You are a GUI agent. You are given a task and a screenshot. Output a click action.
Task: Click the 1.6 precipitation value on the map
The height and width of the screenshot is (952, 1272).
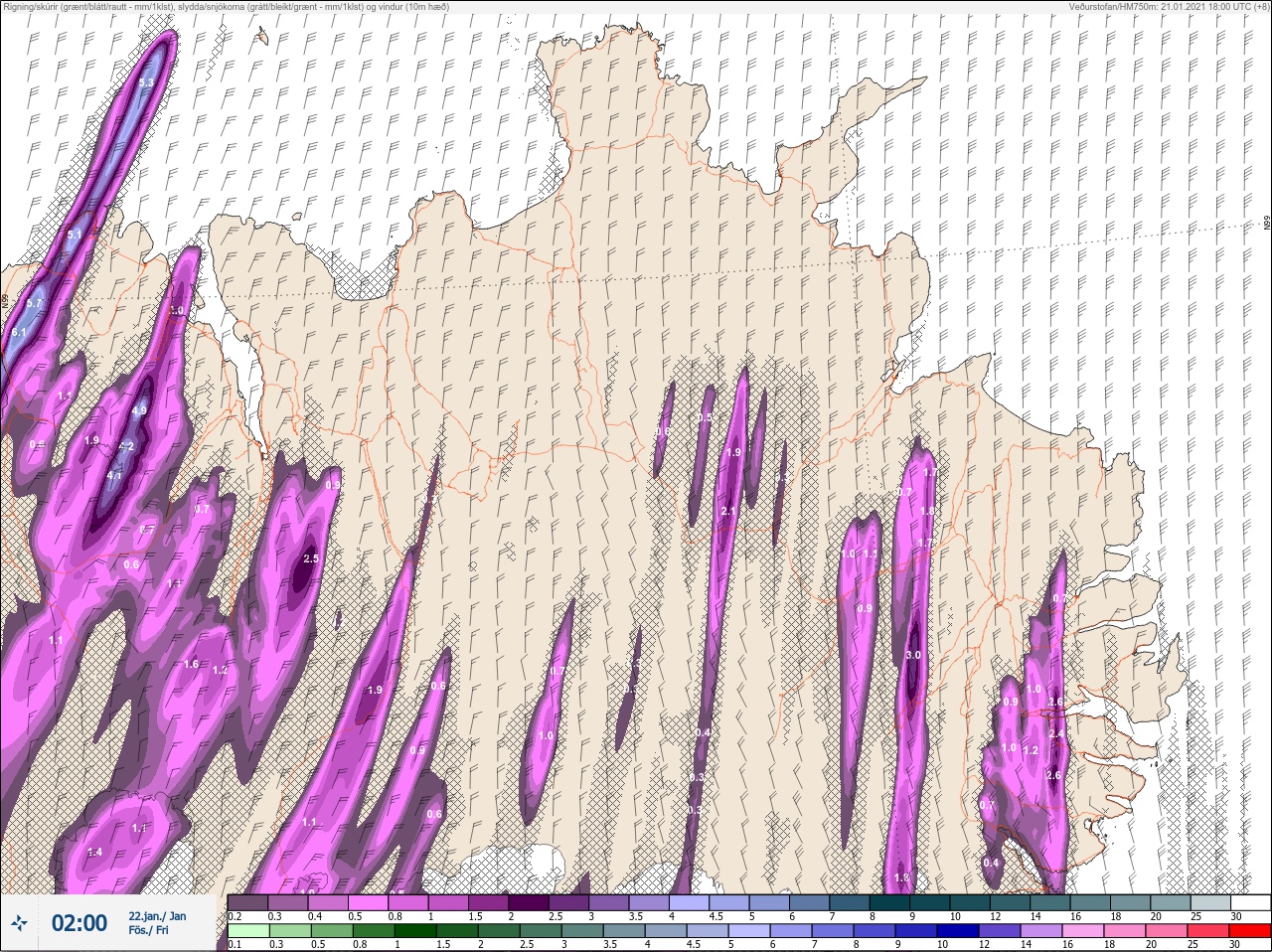[x=192, y=664]
